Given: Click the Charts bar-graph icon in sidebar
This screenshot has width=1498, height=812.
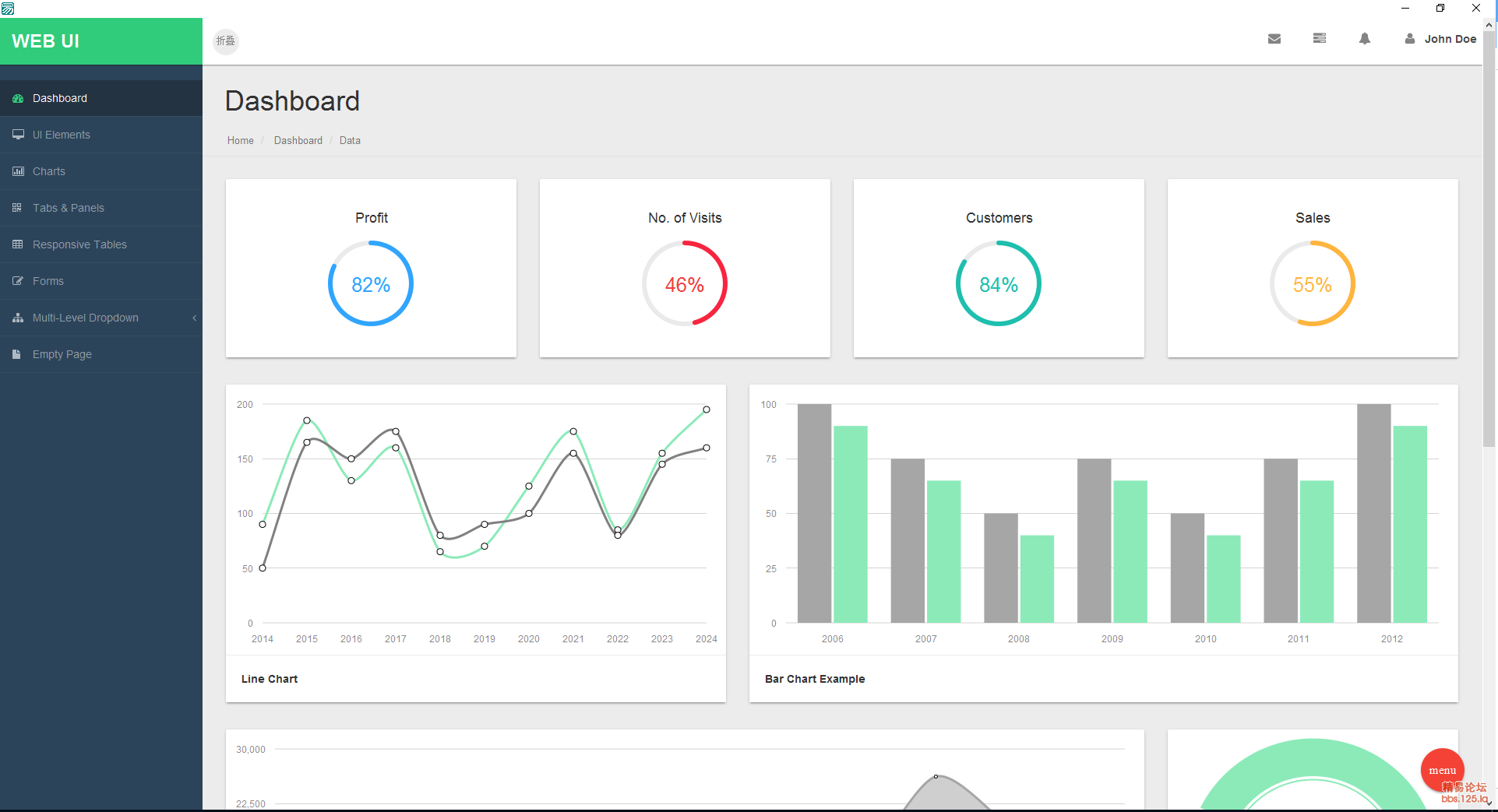Looking at the screenshot, I should click(18, 171).
